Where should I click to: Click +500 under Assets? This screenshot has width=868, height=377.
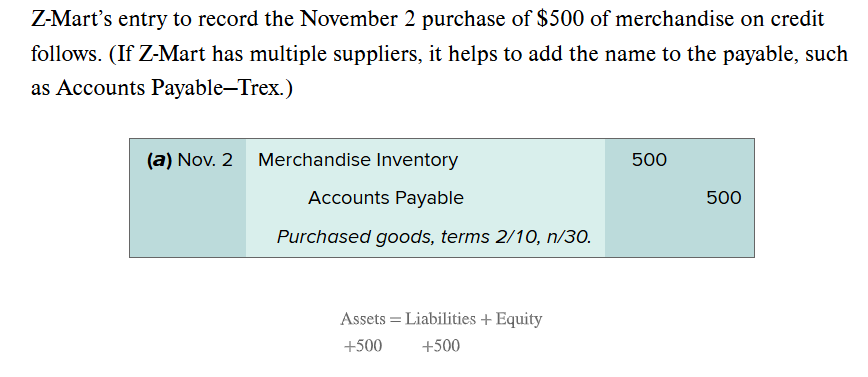point(363,346)
